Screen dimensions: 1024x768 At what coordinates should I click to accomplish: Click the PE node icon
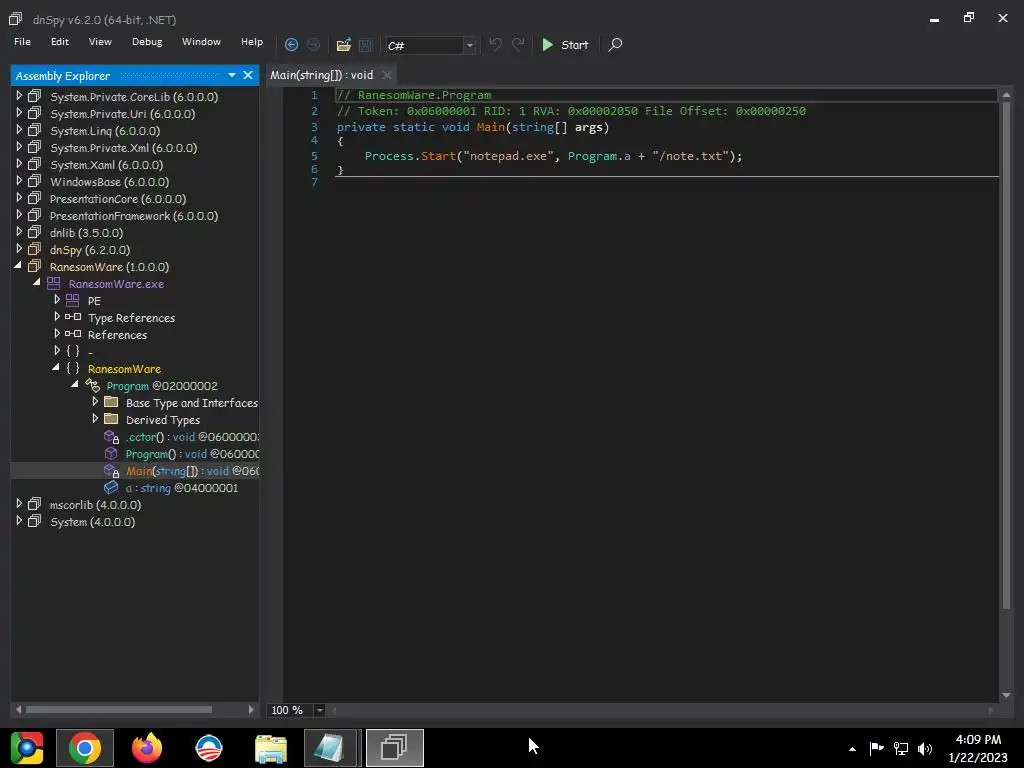click(x=72, y=300)
